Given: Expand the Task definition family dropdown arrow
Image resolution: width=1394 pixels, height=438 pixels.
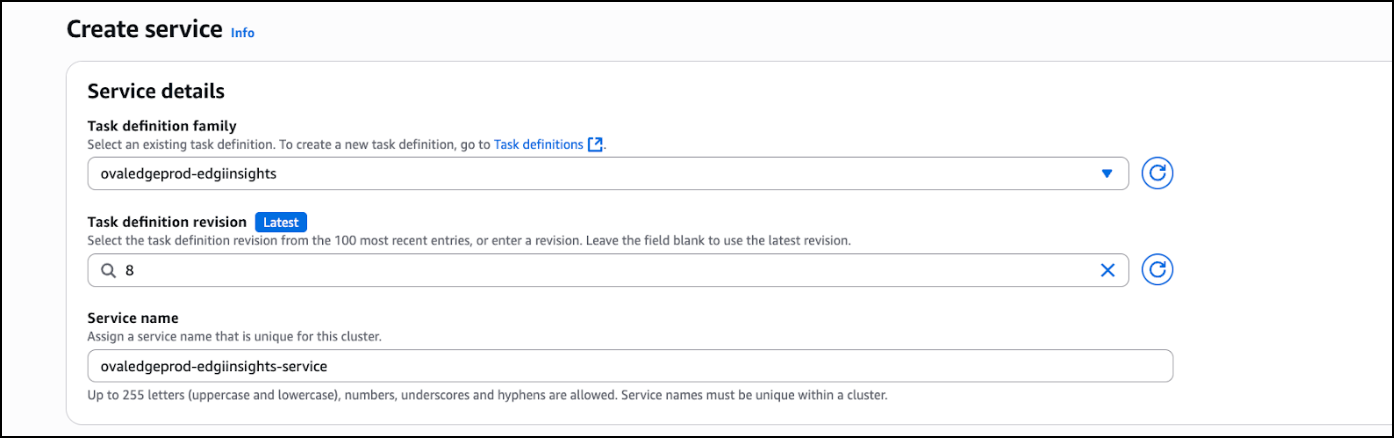Looking at the screenshot, I should [x=1106, y=173].
